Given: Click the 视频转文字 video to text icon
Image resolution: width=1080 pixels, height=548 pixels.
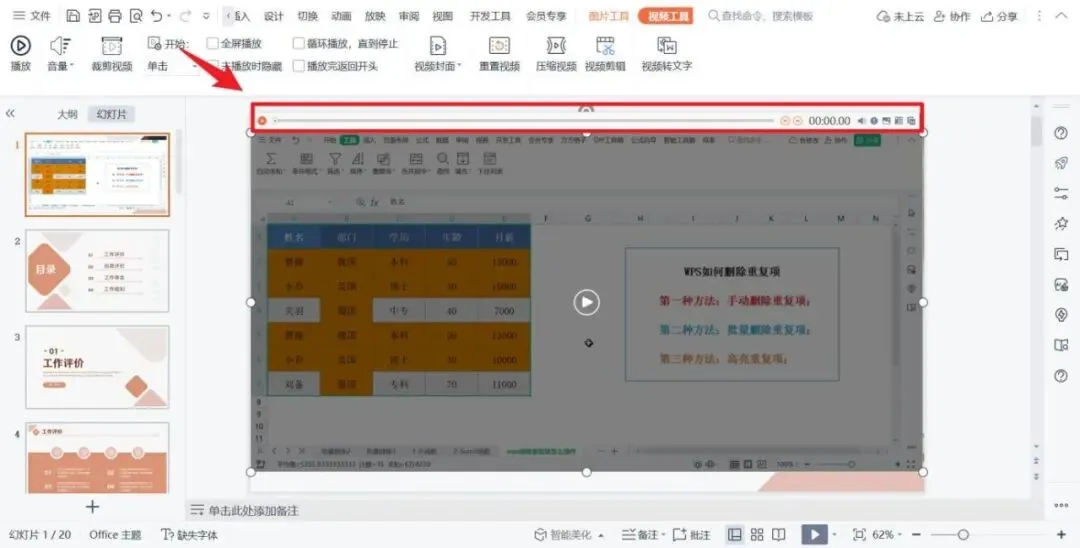Looking at the screenshot, I should pyautogui.click(x=667, y=45).
